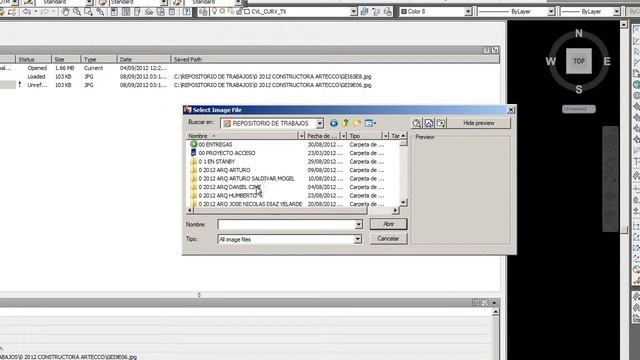
Task: Select the 00 ENTREGAS folder
Action: coord(215,144)
